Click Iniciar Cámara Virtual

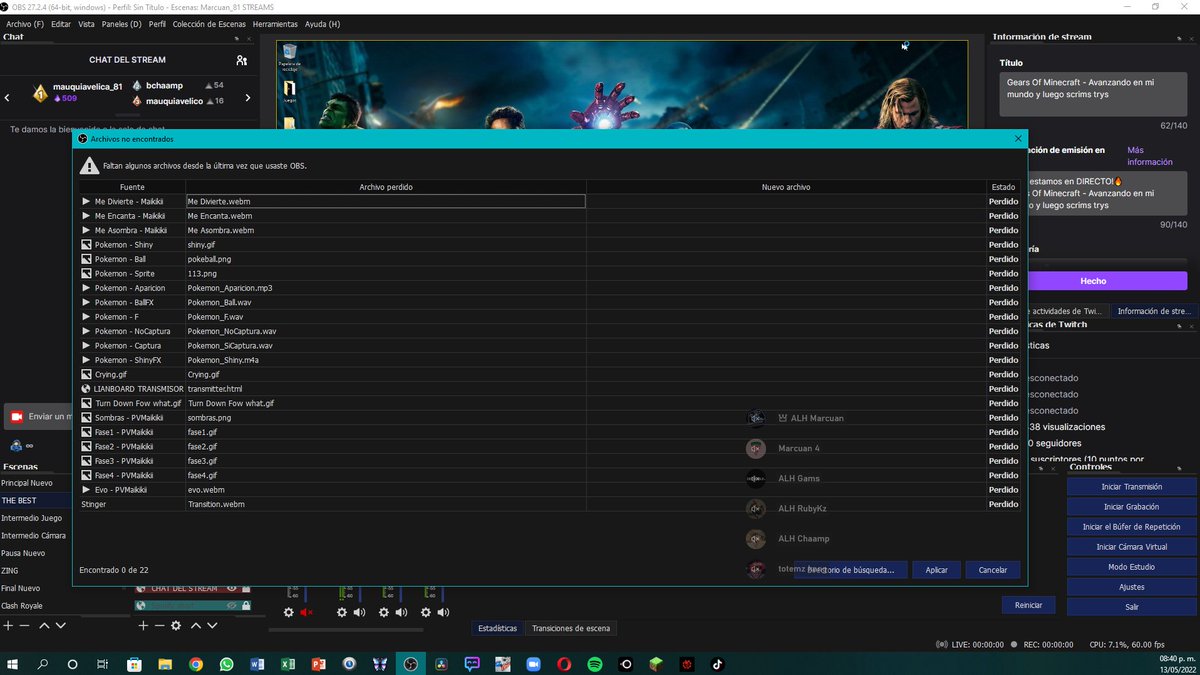[x=1131, y=546]
